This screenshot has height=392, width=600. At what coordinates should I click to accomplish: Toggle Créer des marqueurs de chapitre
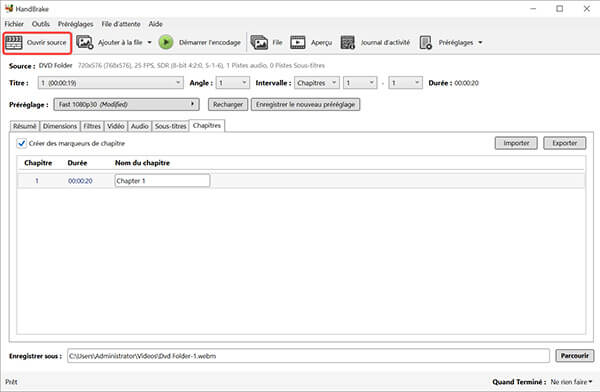(22, 144)
